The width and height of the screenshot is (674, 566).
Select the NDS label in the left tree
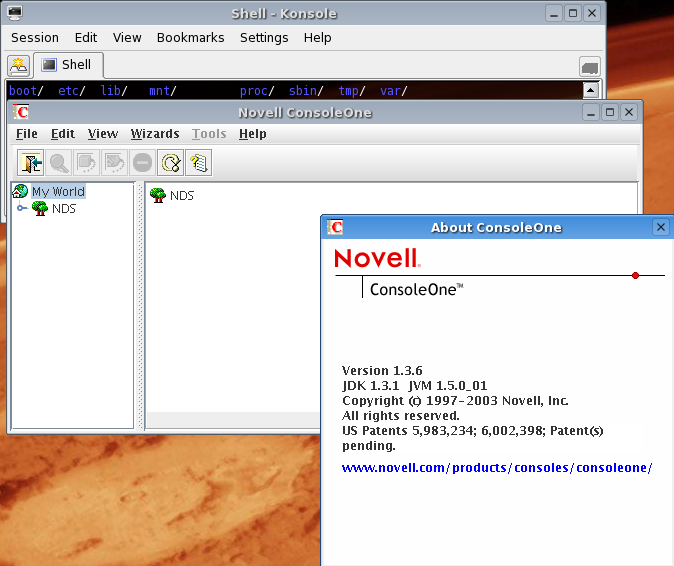64,208
